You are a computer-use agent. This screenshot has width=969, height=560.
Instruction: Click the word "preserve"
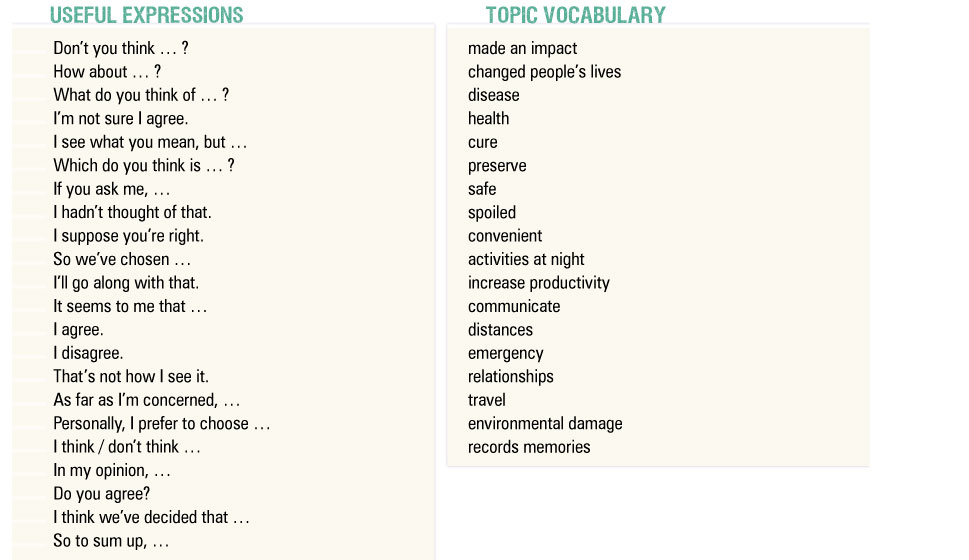pos(497,166)
